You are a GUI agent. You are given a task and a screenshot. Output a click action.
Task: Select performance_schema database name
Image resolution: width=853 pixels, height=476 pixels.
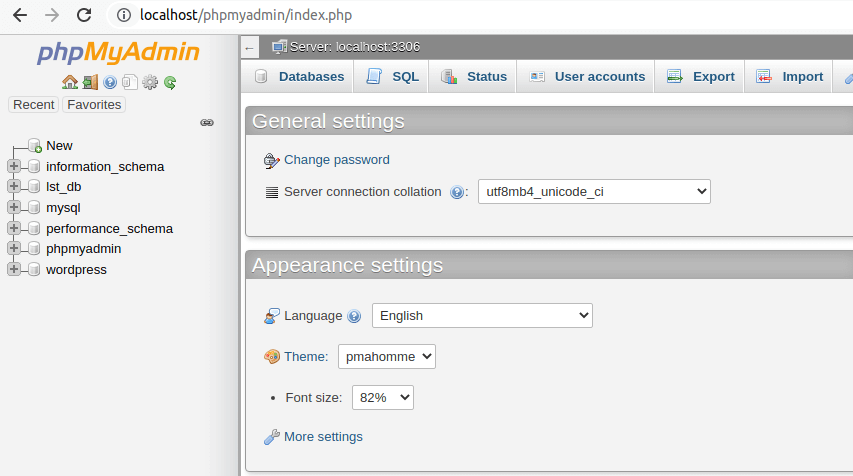coord(109,228)
